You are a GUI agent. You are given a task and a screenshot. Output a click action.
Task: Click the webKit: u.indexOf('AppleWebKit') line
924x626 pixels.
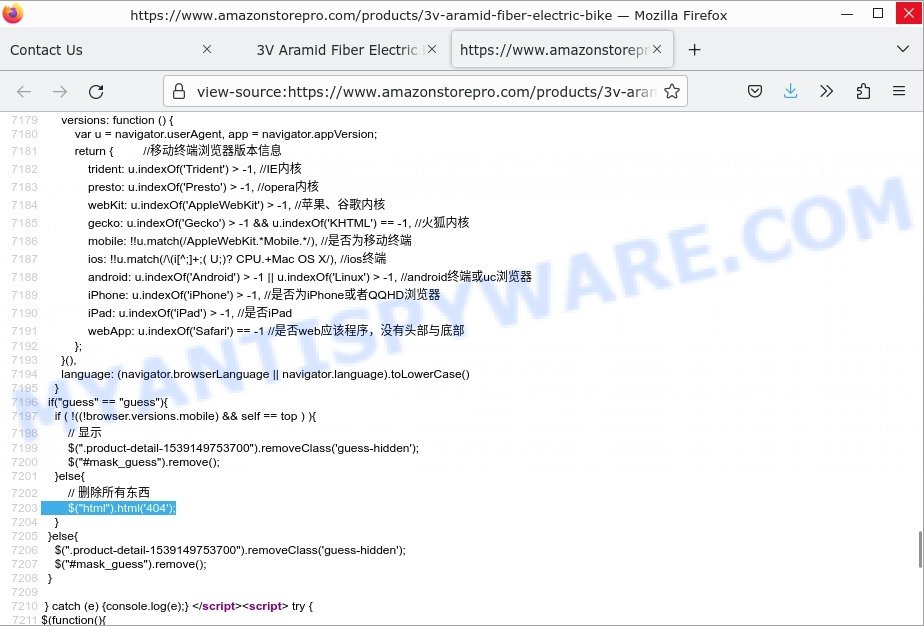pos(236,205)
